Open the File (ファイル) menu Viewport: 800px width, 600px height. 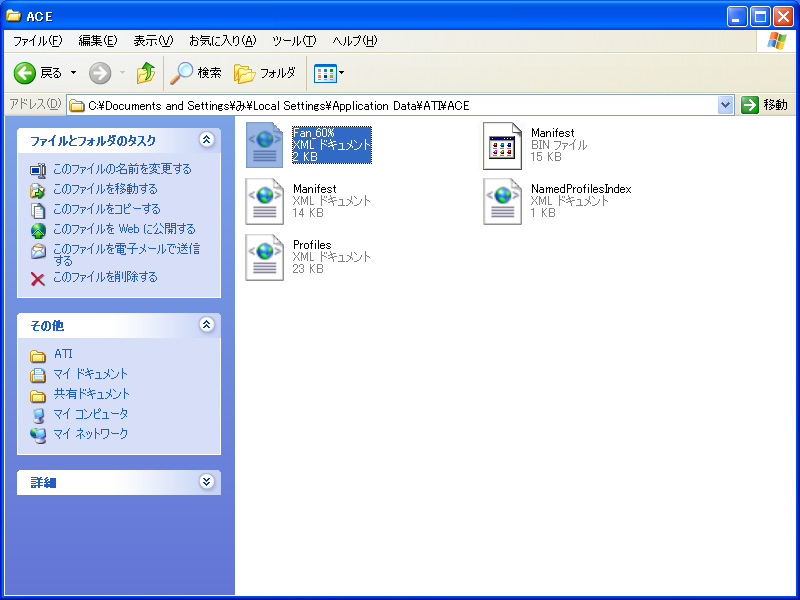[37, 41]
